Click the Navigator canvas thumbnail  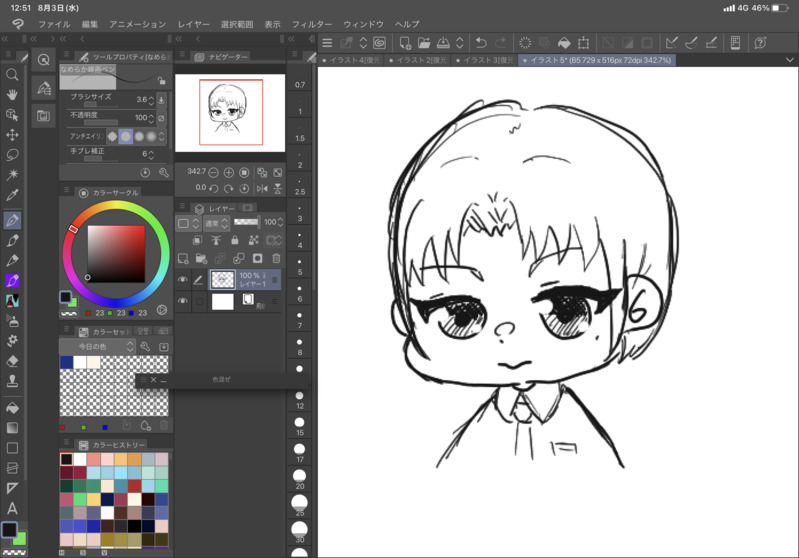(230, 113)
